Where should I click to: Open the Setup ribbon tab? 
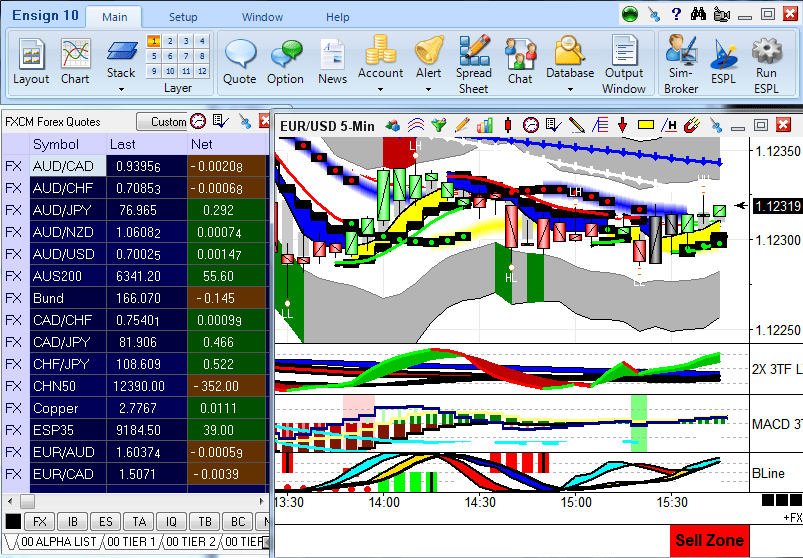click(183, 17)
